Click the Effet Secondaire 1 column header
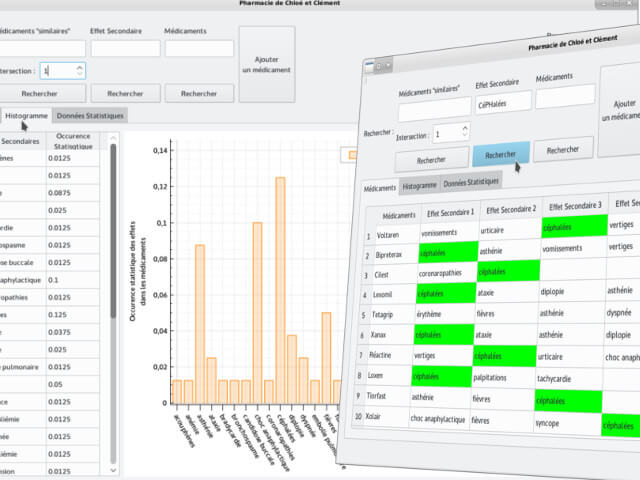The image size is (640, 480). [x=450, y=213]
